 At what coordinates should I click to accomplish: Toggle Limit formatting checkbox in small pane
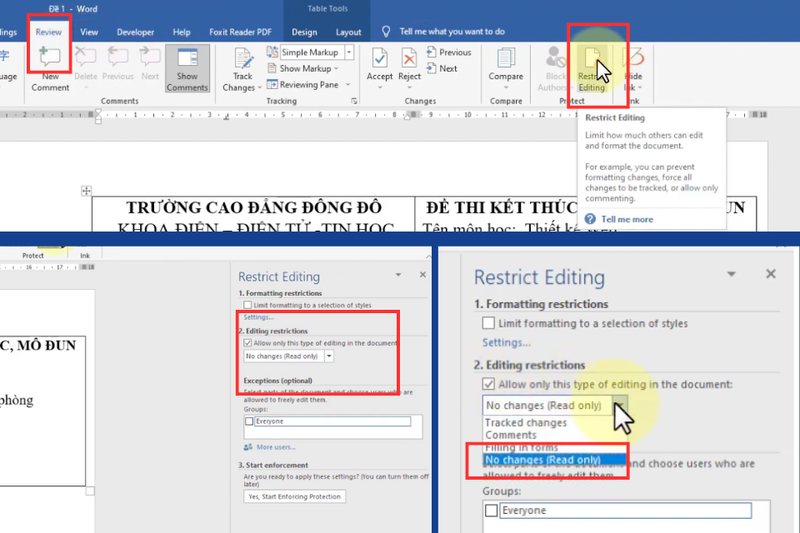248,305
